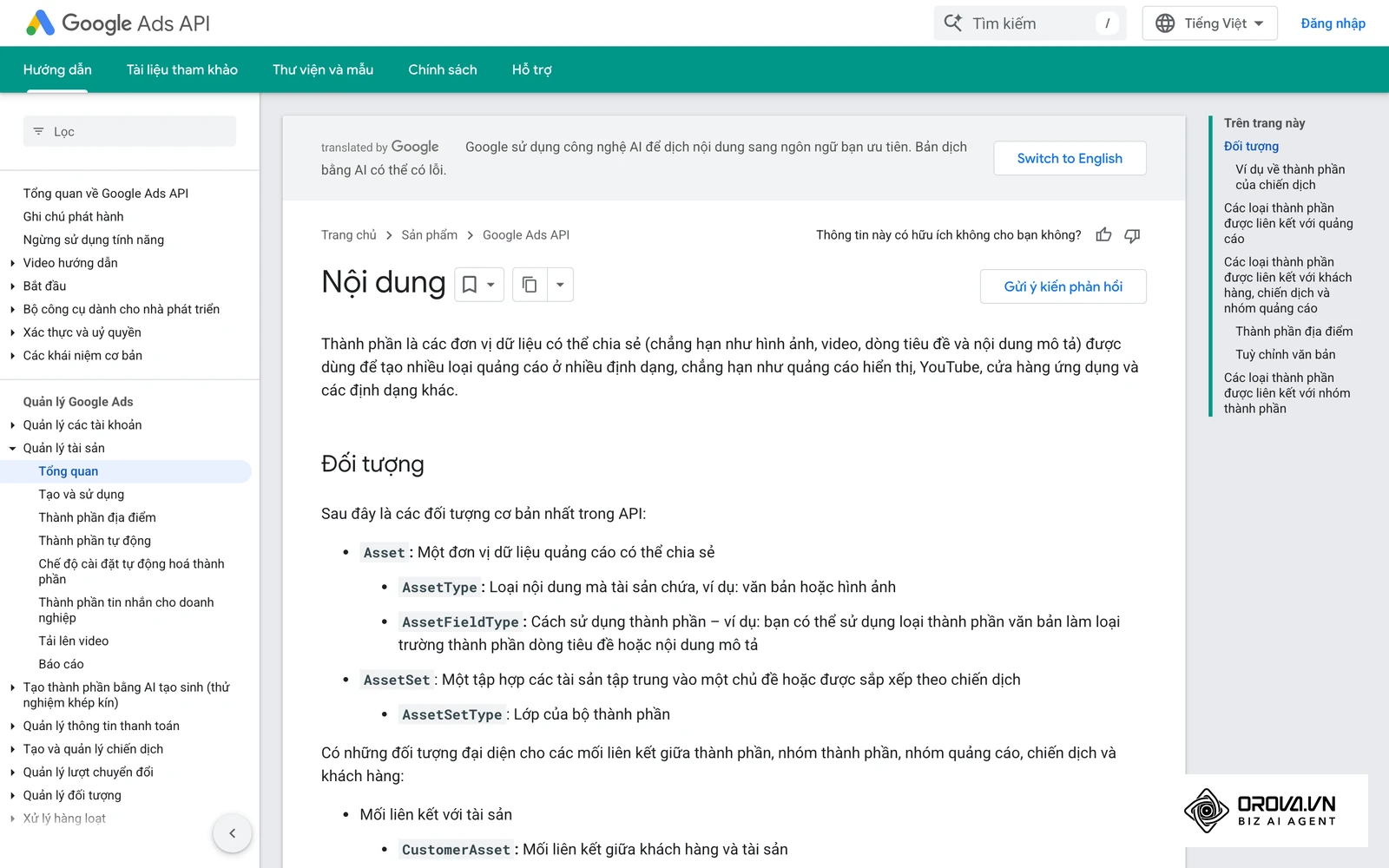Click the thumbs down not helpful icon
The height and width of the screenshot is (868, 1389).
[x=1132, y=235]
